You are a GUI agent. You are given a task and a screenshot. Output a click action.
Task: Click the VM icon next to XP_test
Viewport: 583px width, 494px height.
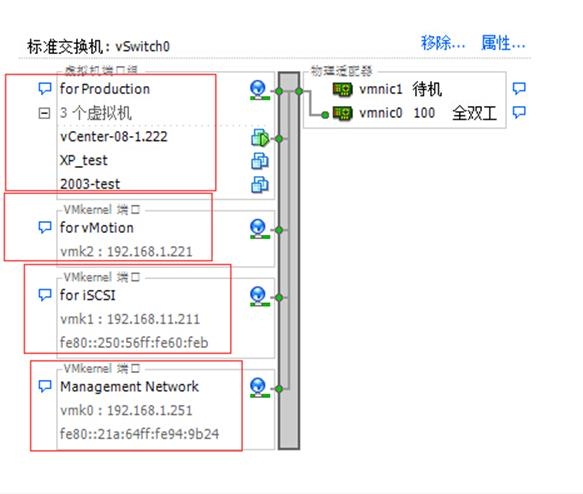click(x=260, y=161)
